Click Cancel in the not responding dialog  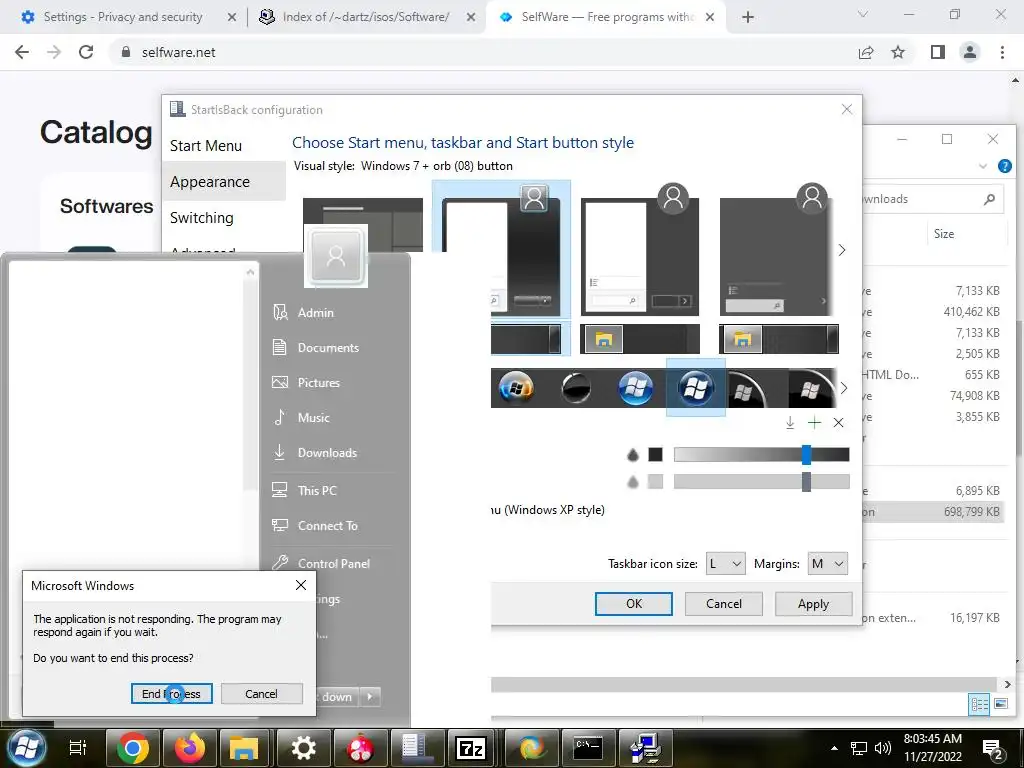tap(261, 694)
